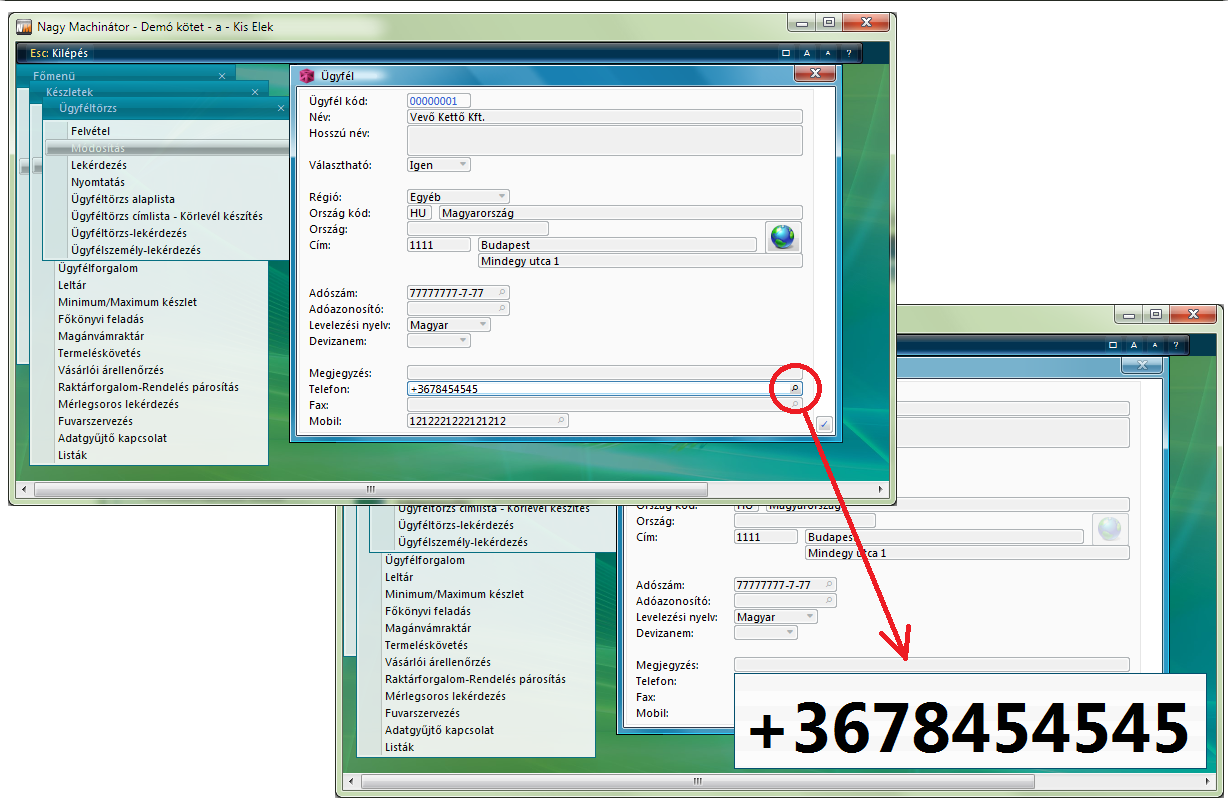This screenshot has height=806, width=1228.
Task: Close the Ügyféltörzs panel with its X
Action: click(280, 107)
